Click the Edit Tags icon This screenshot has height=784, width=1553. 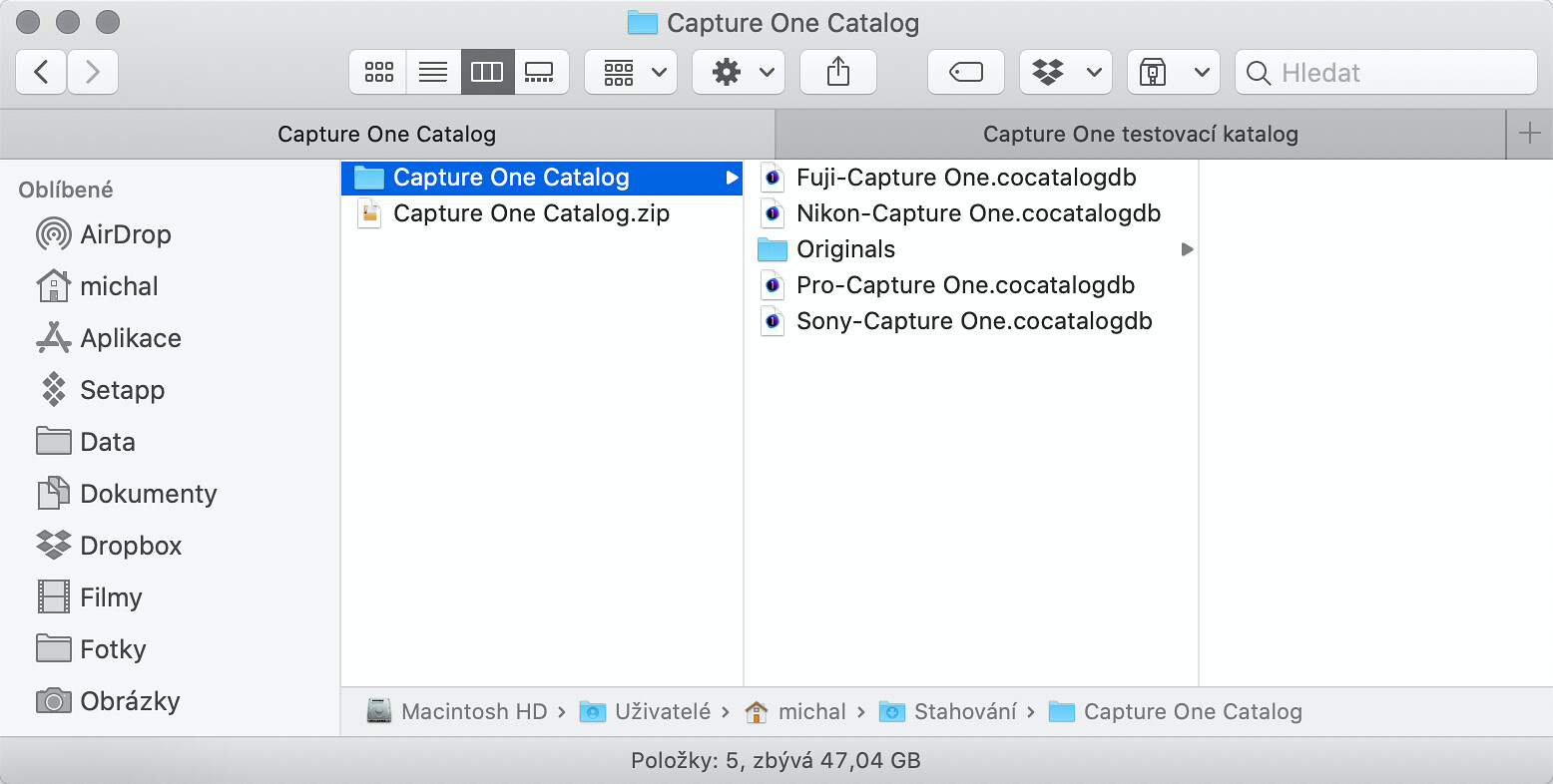click(x=966, y=72)
